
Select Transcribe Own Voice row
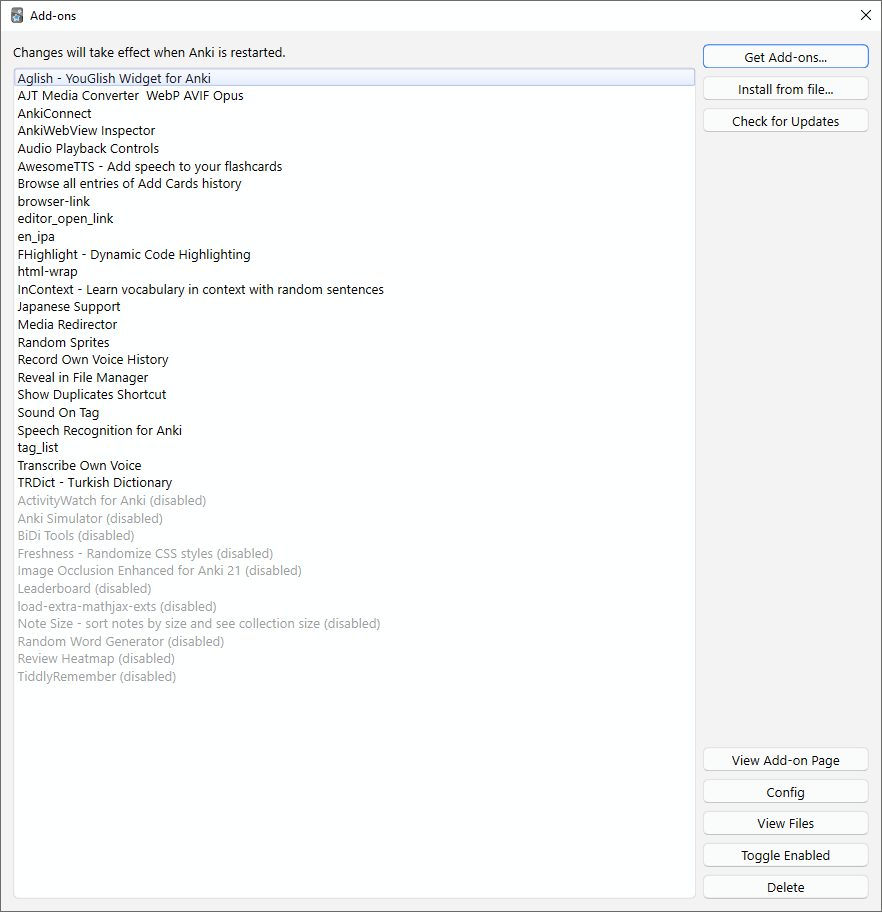coord(354,466)
